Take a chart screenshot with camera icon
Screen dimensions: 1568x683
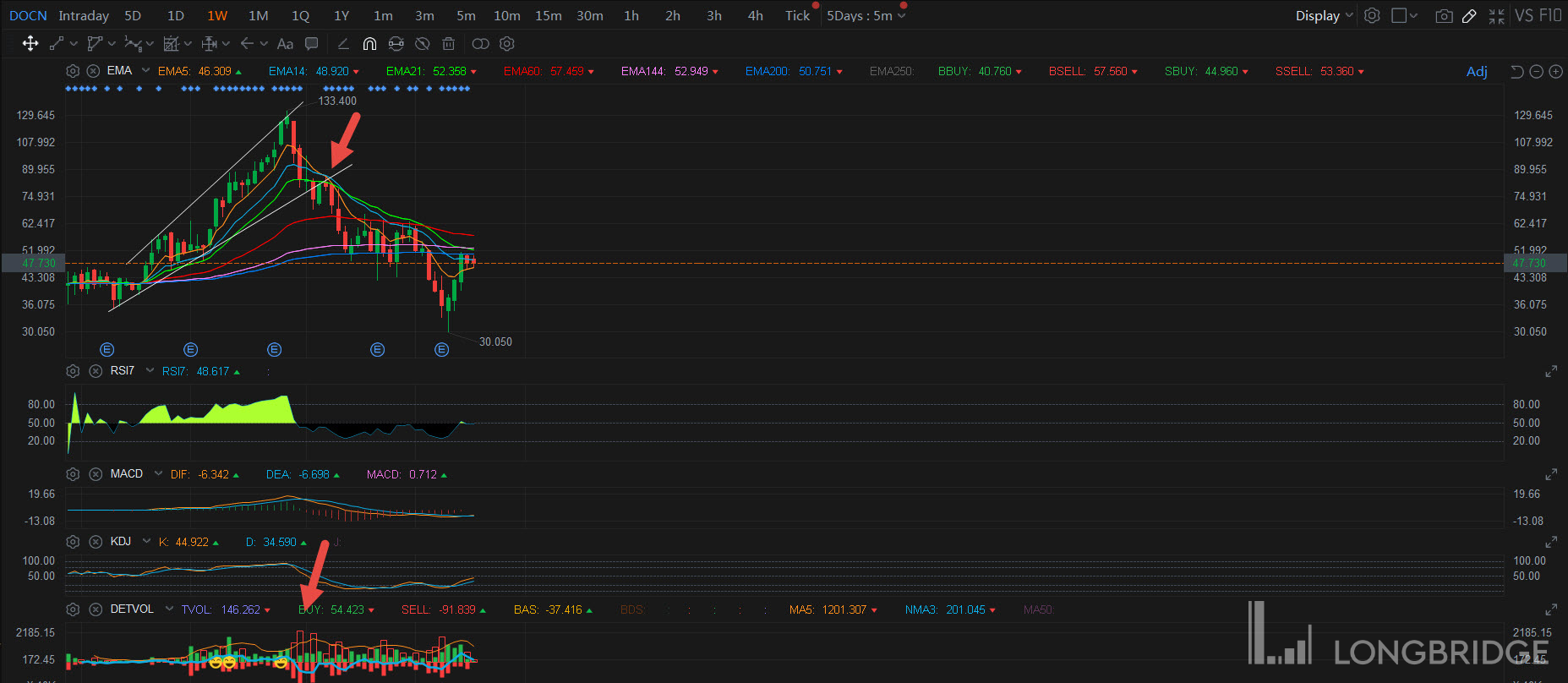click(1444, 16)
